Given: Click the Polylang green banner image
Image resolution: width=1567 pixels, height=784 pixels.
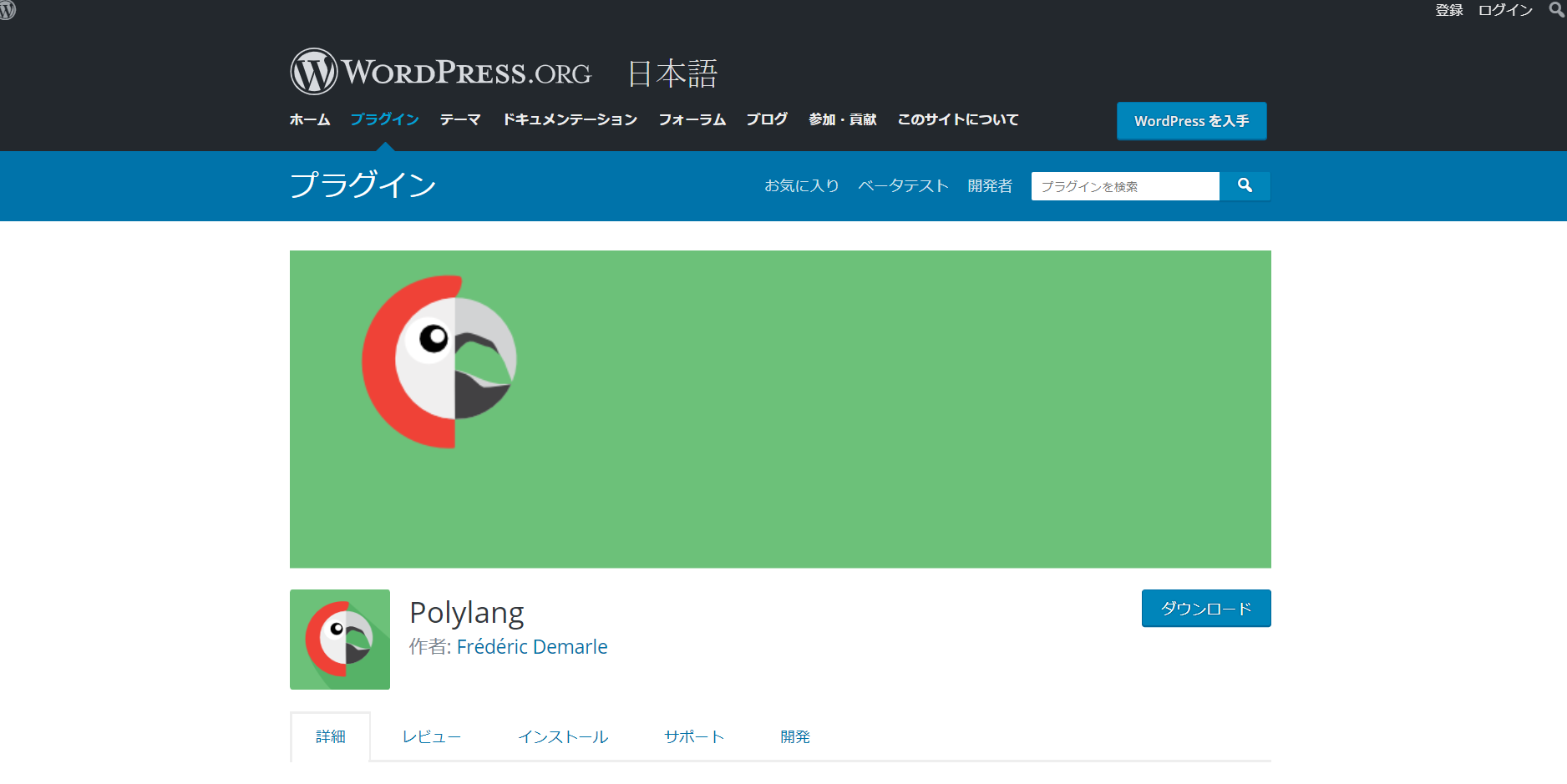Looking at the screenshot, I should pyautogui.click(x=779, y=409).
